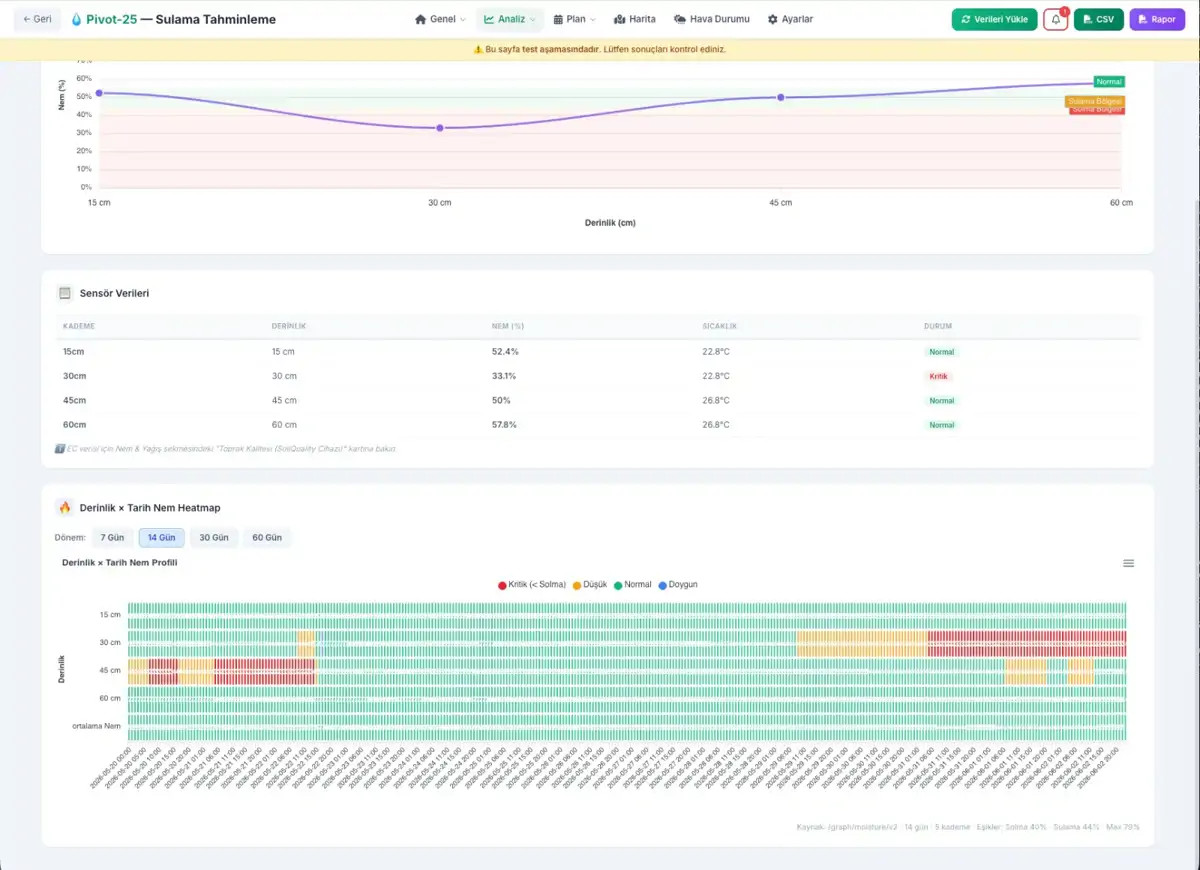Click the 30 cm data point on curve
This screenshot has width=1200, height=870.
440,128
